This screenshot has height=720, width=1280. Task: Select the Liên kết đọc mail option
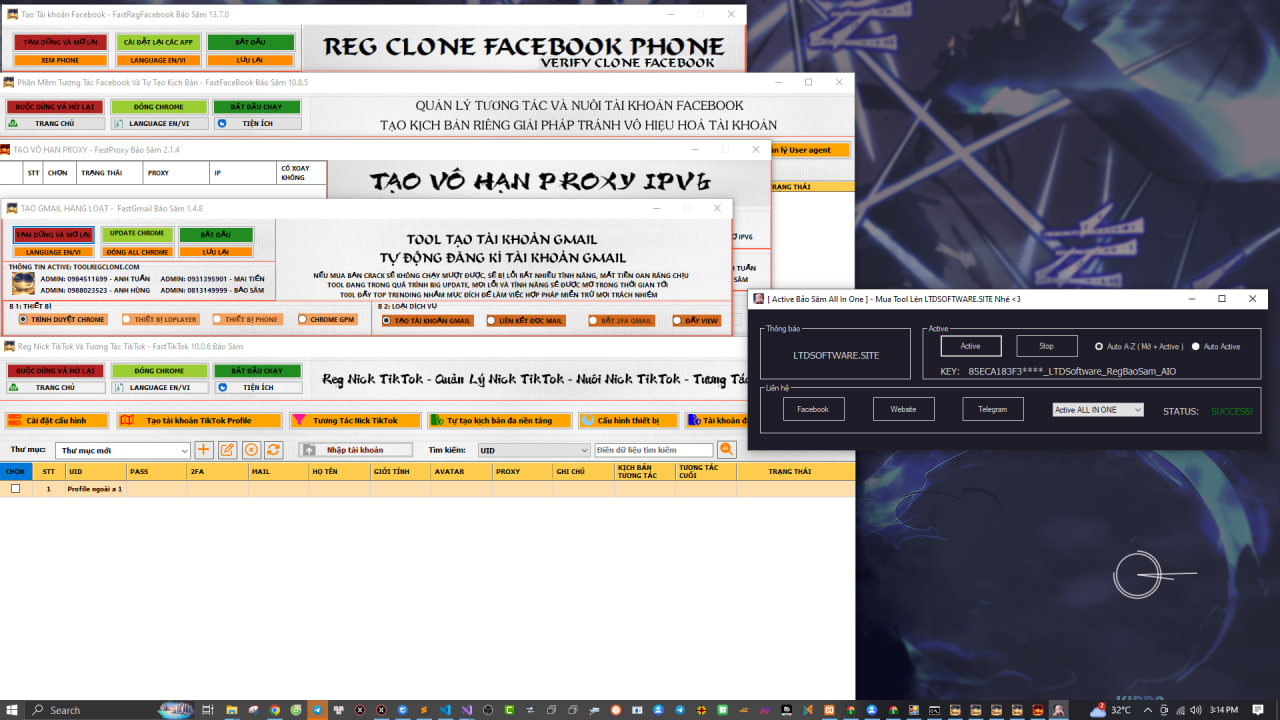click(492, 321)
